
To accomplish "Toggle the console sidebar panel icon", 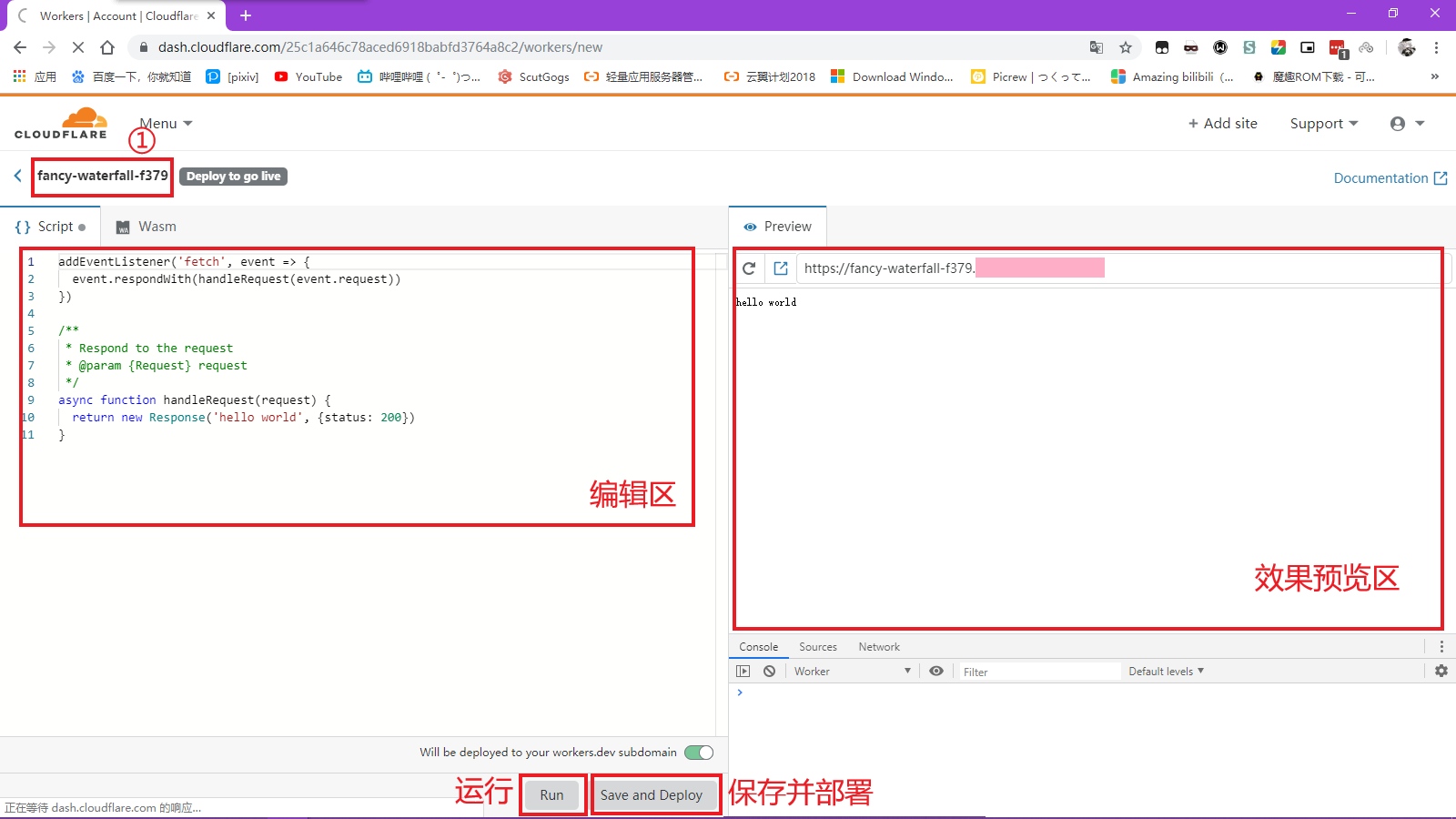I will coord(743,672).
